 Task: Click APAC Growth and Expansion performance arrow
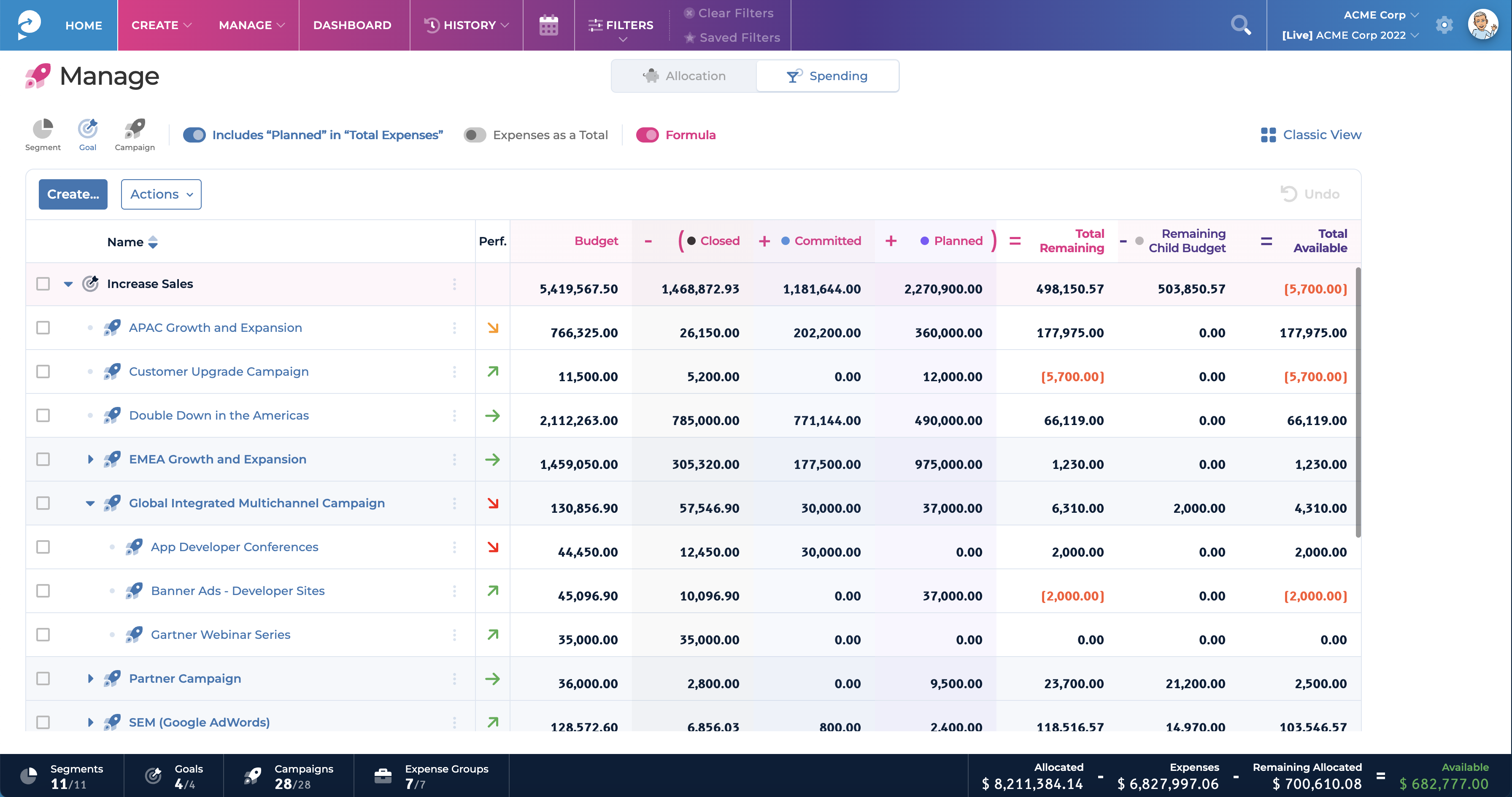493,328
